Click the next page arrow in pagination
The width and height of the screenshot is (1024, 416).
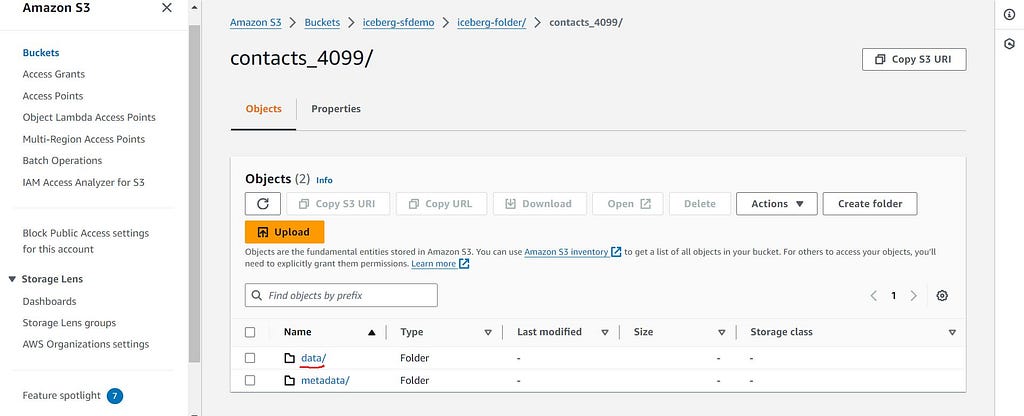coord(914,295)
